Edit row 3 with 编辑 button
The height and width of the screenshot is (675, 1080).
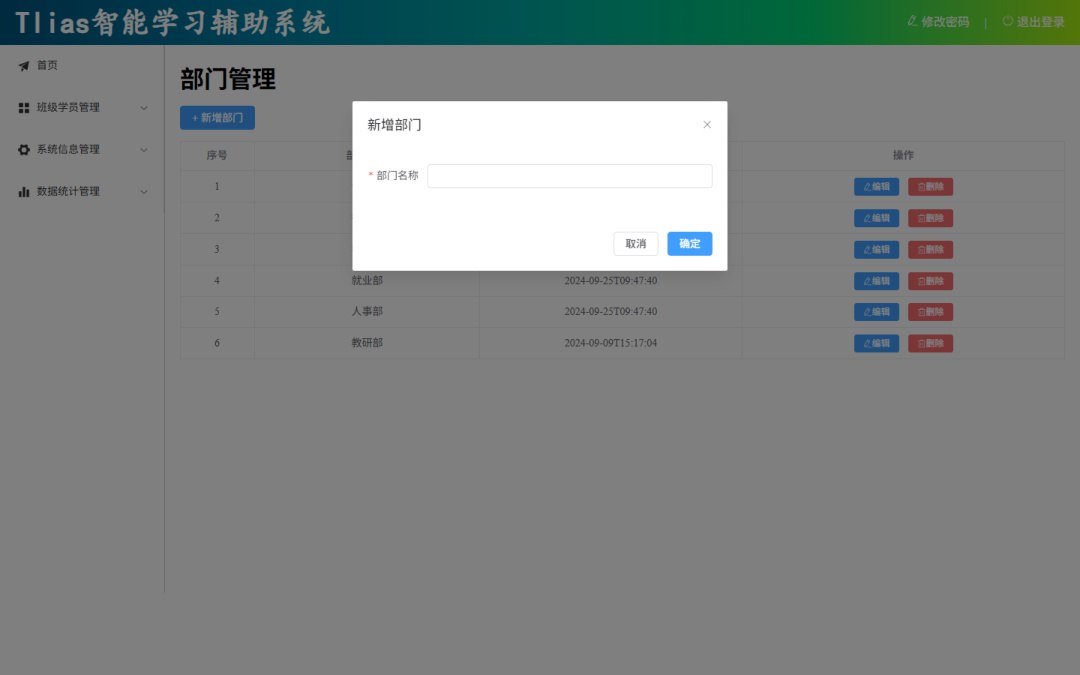coord(876,249)
